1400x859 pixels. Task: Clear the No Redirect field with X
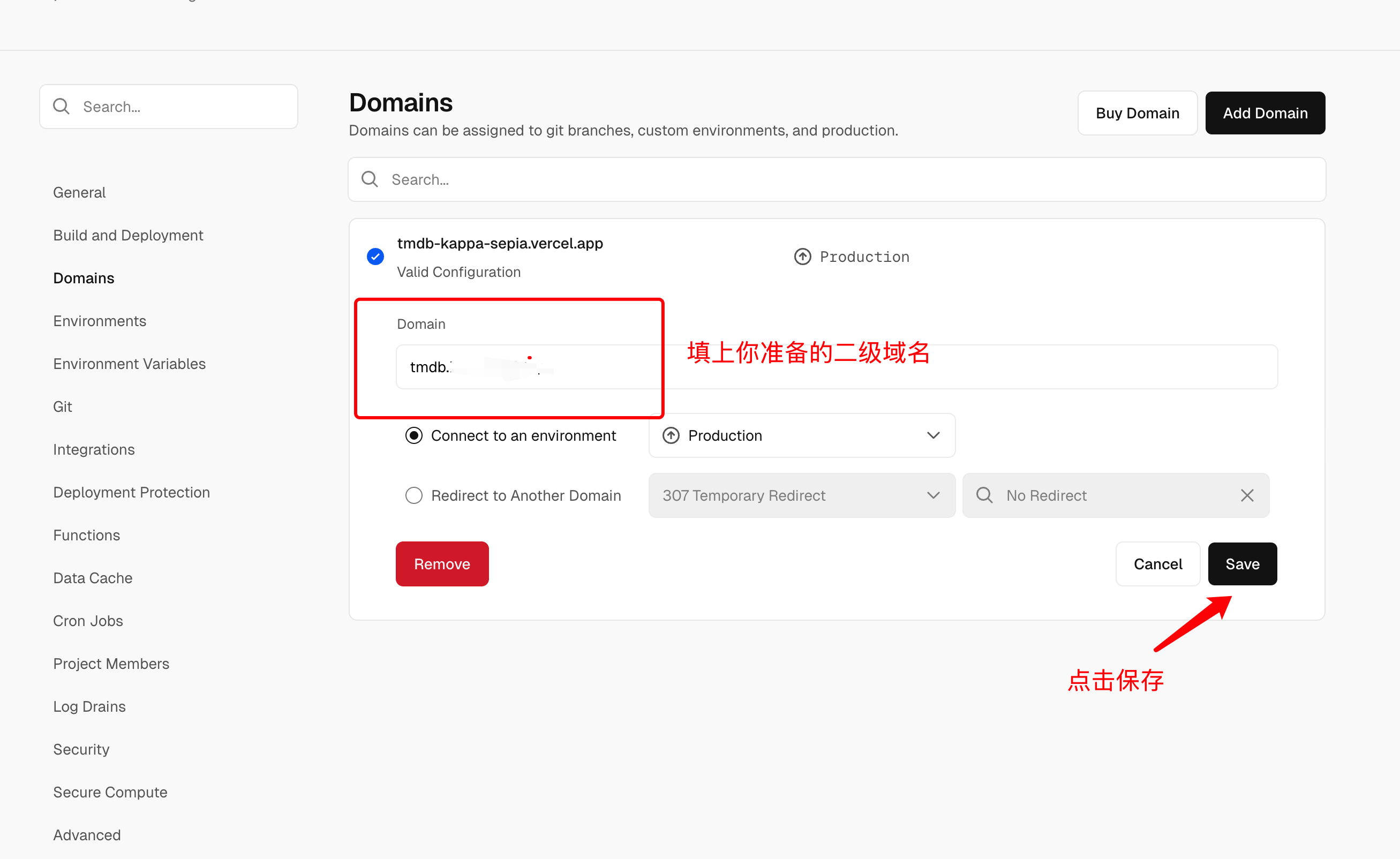pyautogui.click(x=1247, y=495)
